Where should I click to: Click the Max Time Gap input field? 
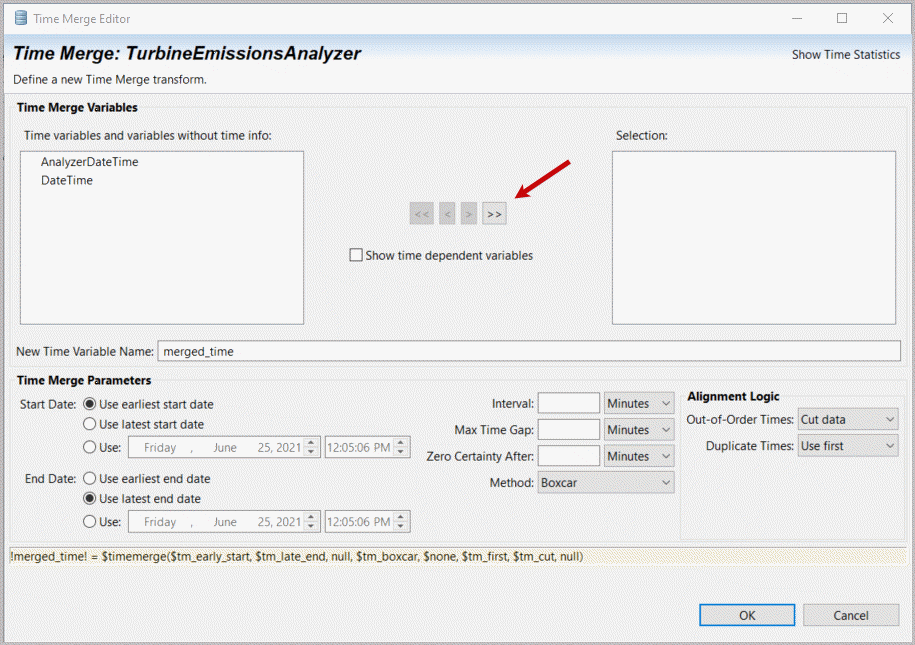tap(568, 429)
